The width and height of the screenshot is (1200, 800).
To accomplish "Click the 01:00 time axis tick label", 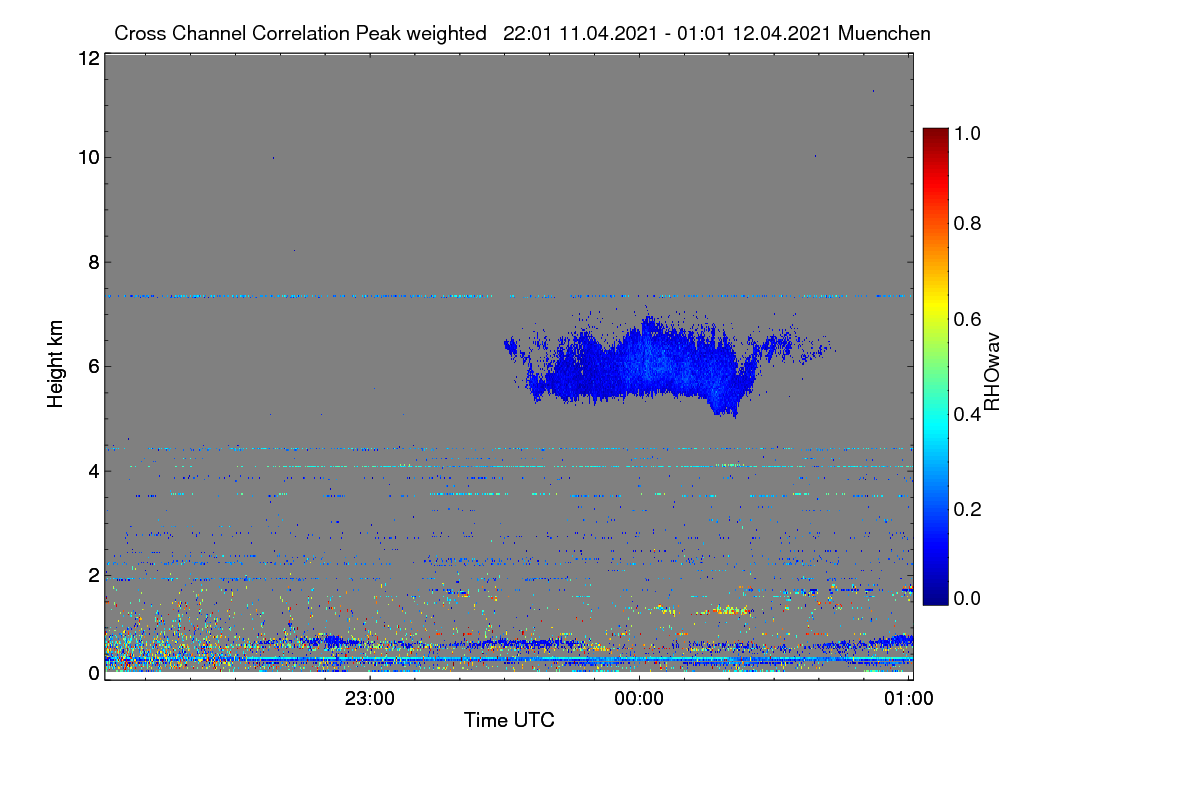I will tap(909, 700).
